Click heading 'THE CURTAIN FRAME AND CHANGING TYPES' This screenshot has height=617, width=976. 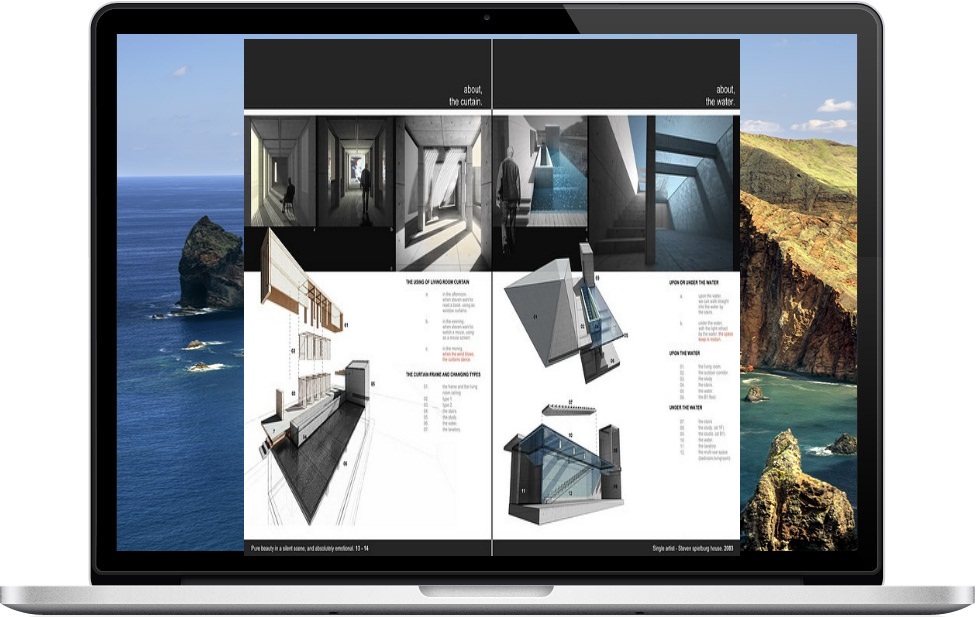coord(443,375)
